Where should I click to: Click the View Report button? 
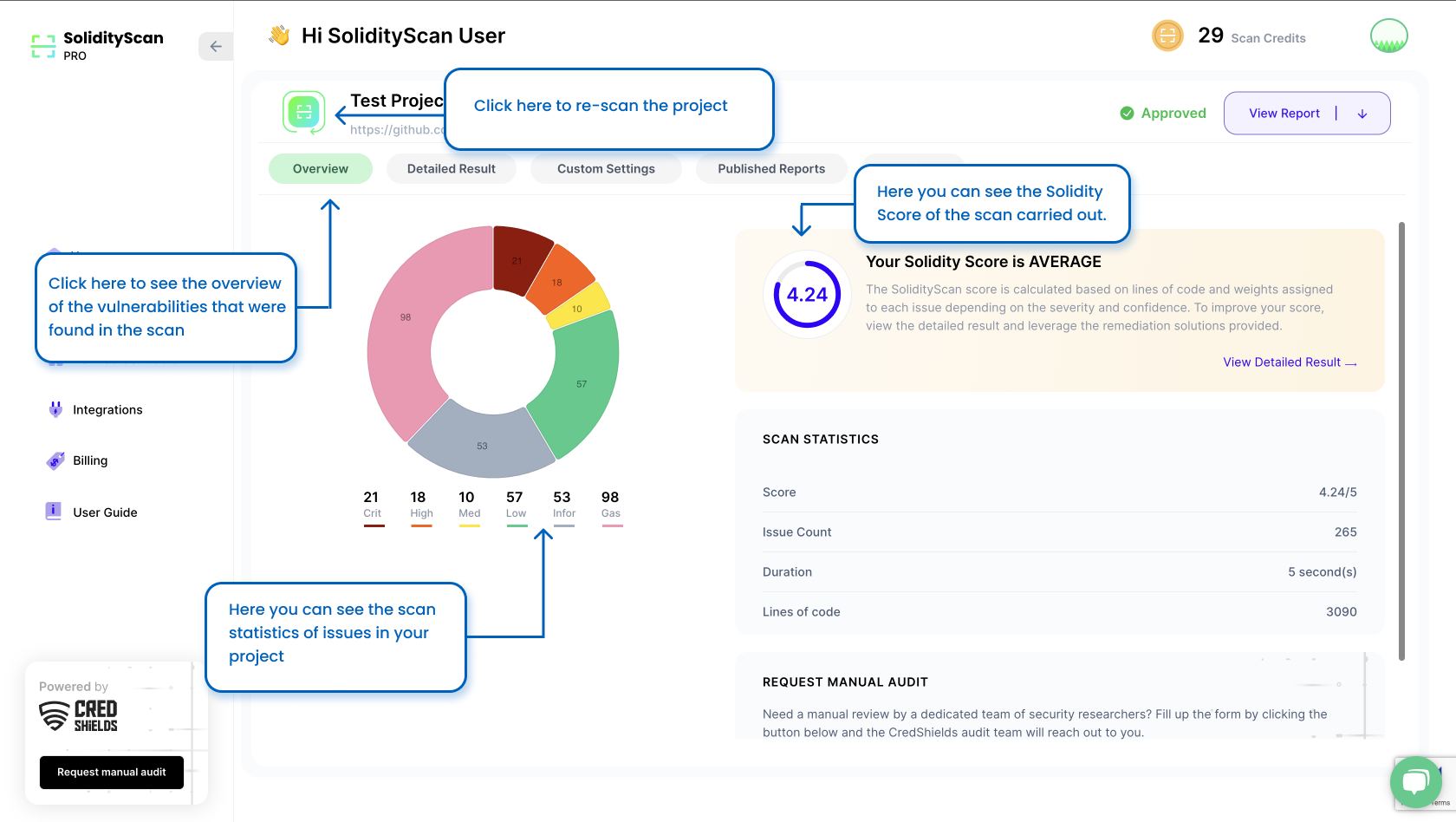1284,114
